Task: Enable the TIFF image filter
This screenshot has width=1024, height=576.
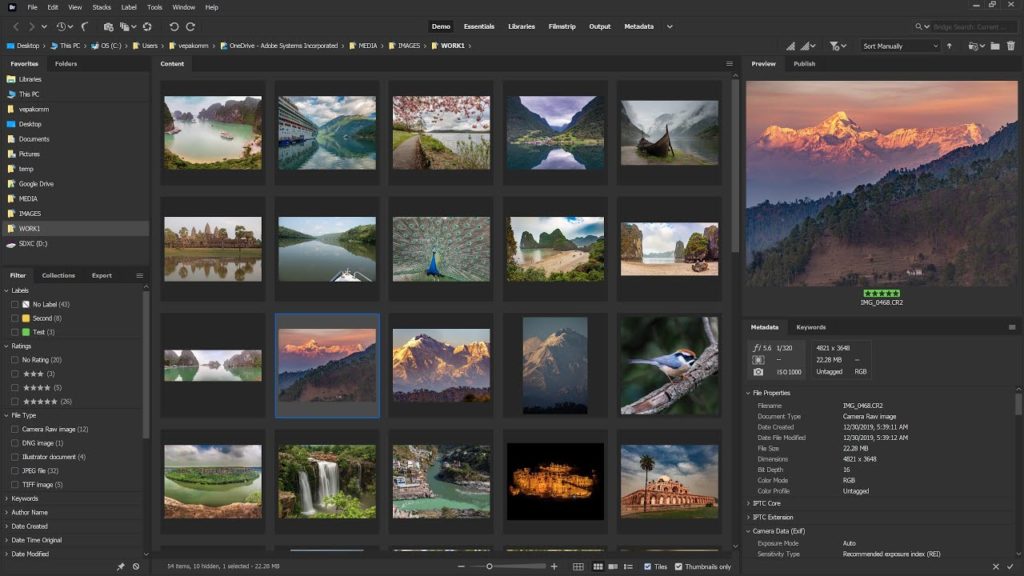Action: coord(14,484)
